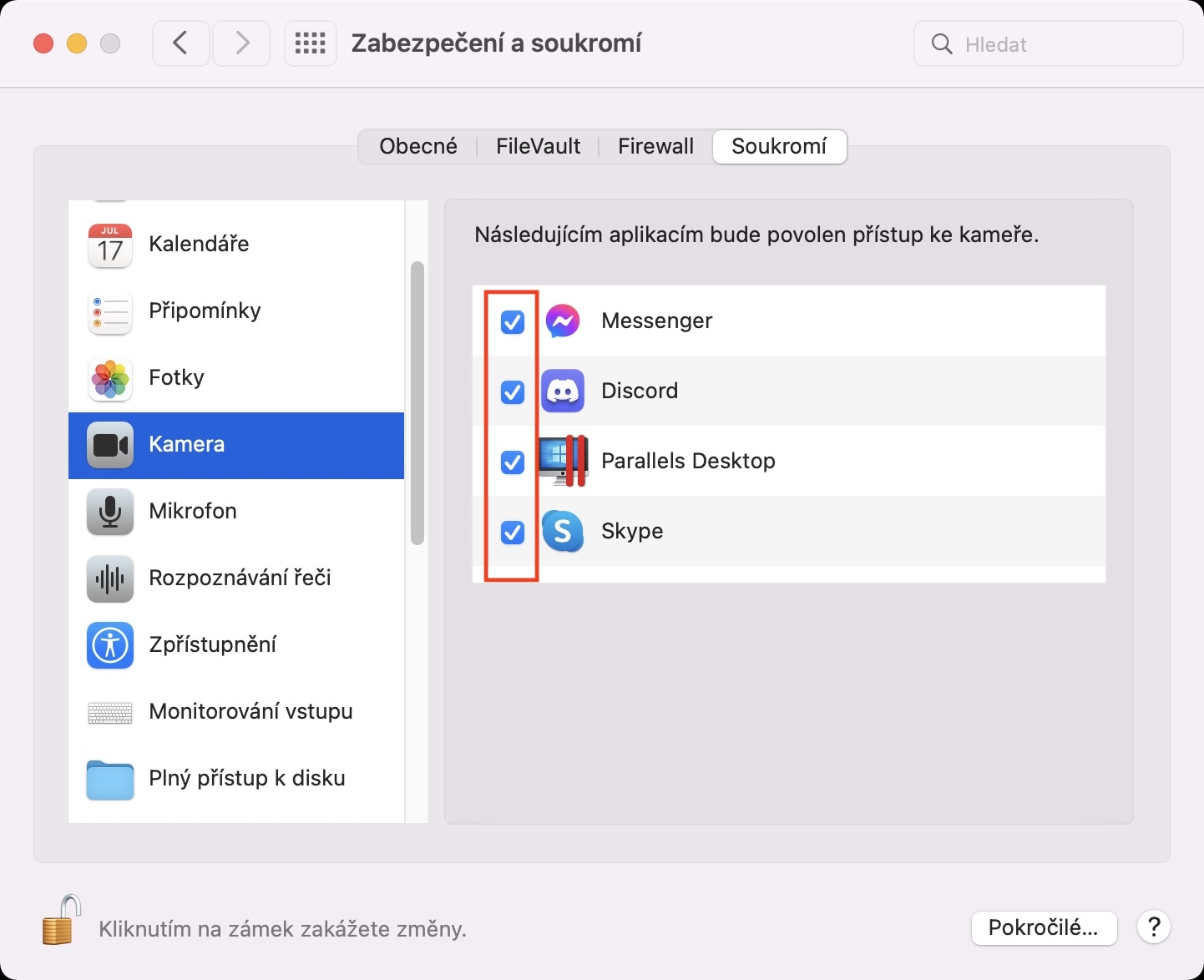Image resolution: width=1204 pixels, height=980 pixels.
Task: Select the Fotky photos icon
Action: [x=109, y=378]
